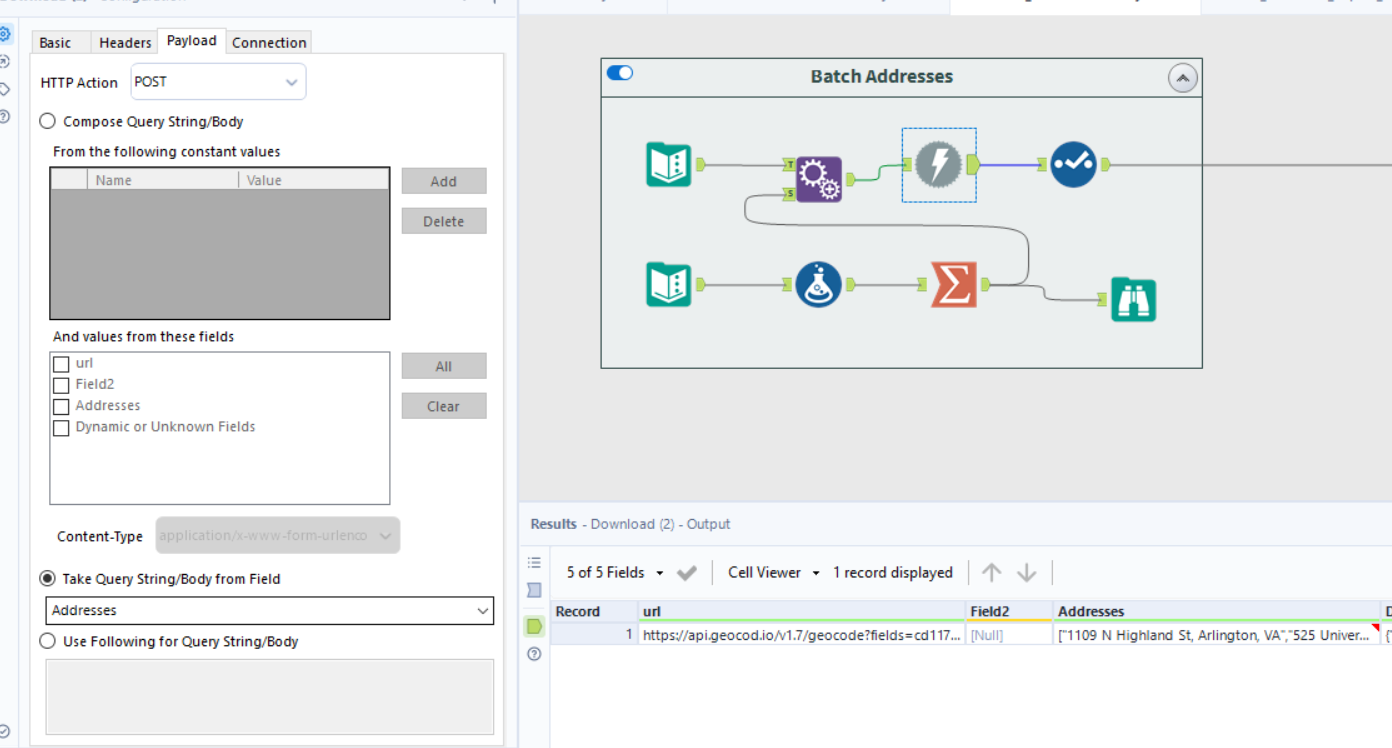Open the HTTP Action dropdown
The height and width of the screenshot is (748, 1392).
[217, 81]
